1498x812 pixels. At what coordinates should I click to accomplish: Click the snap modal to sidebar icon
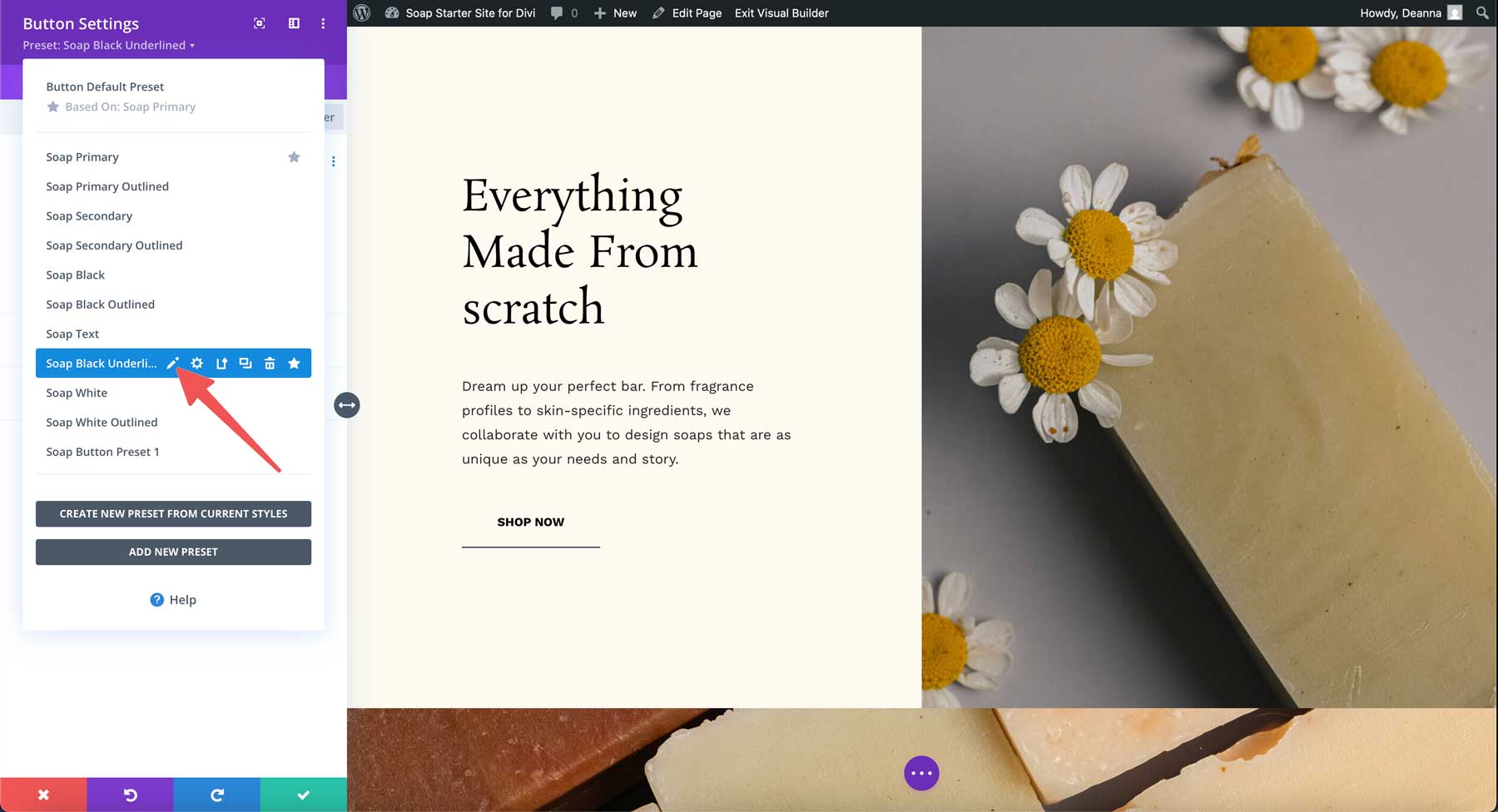pyautogui.click(x=294, y=23)
